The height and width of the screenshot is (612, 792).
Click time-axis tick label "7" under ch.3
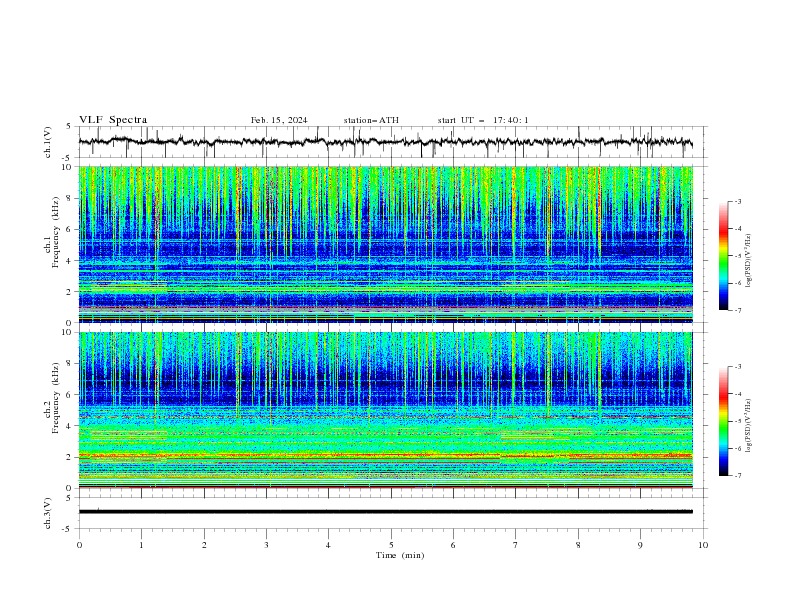(x=516, y=545)
